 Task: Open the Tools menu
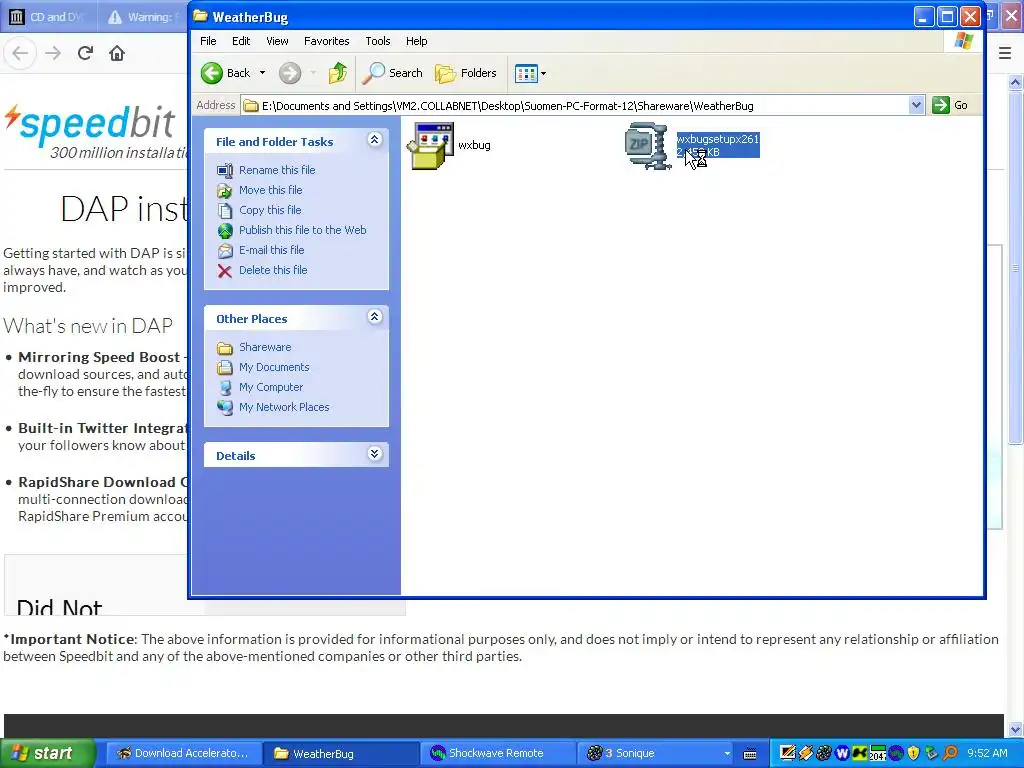(x=377, y=41)
